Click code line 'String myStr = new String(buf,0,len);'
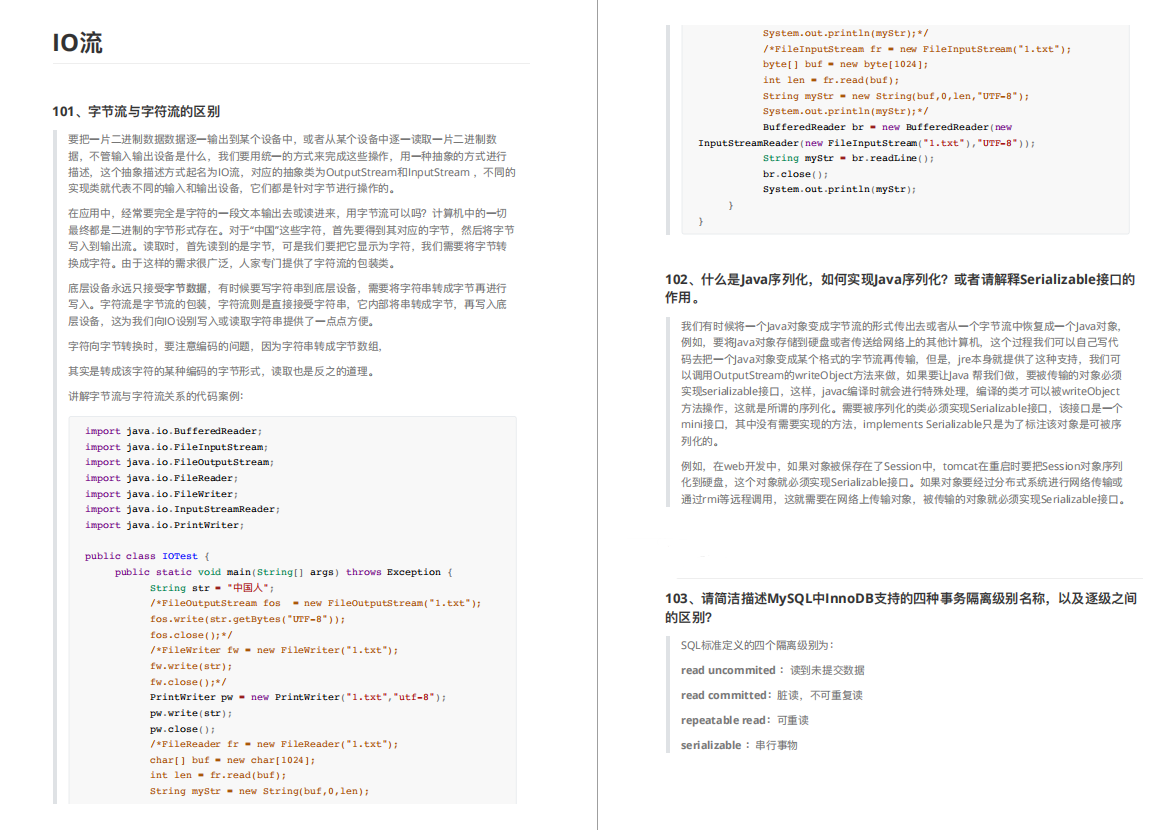Image resolution: width=1164 pixels, height=830 pixels. click(x=259, y=791)
